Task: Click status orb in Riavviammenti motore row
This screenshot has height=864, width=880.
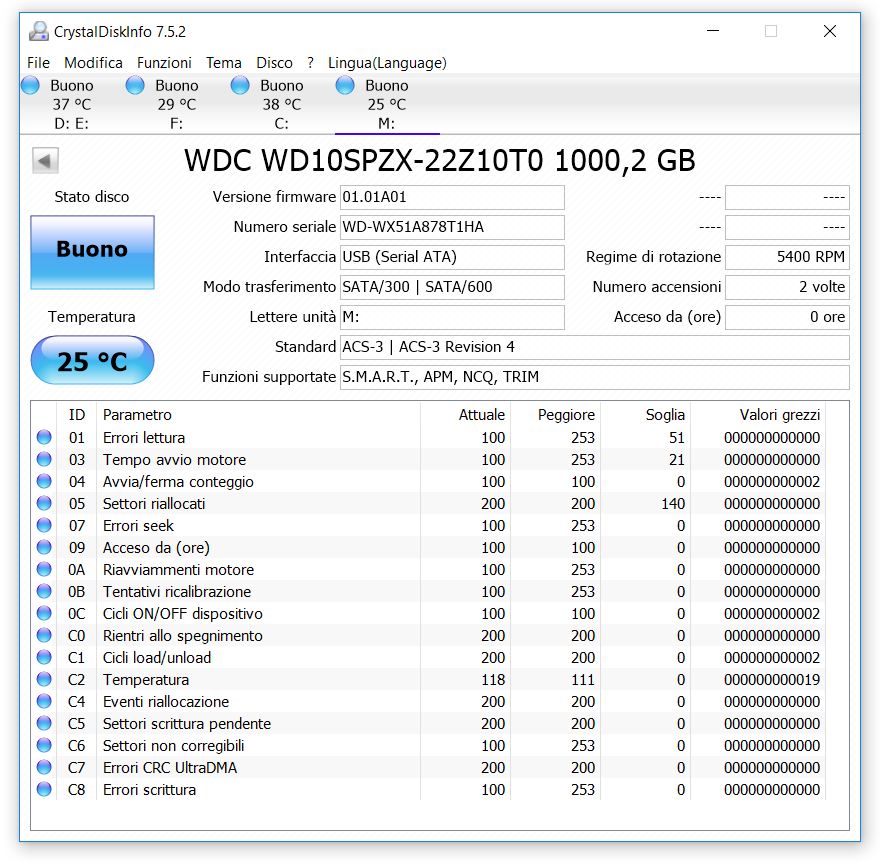Action: click(44, 569)
